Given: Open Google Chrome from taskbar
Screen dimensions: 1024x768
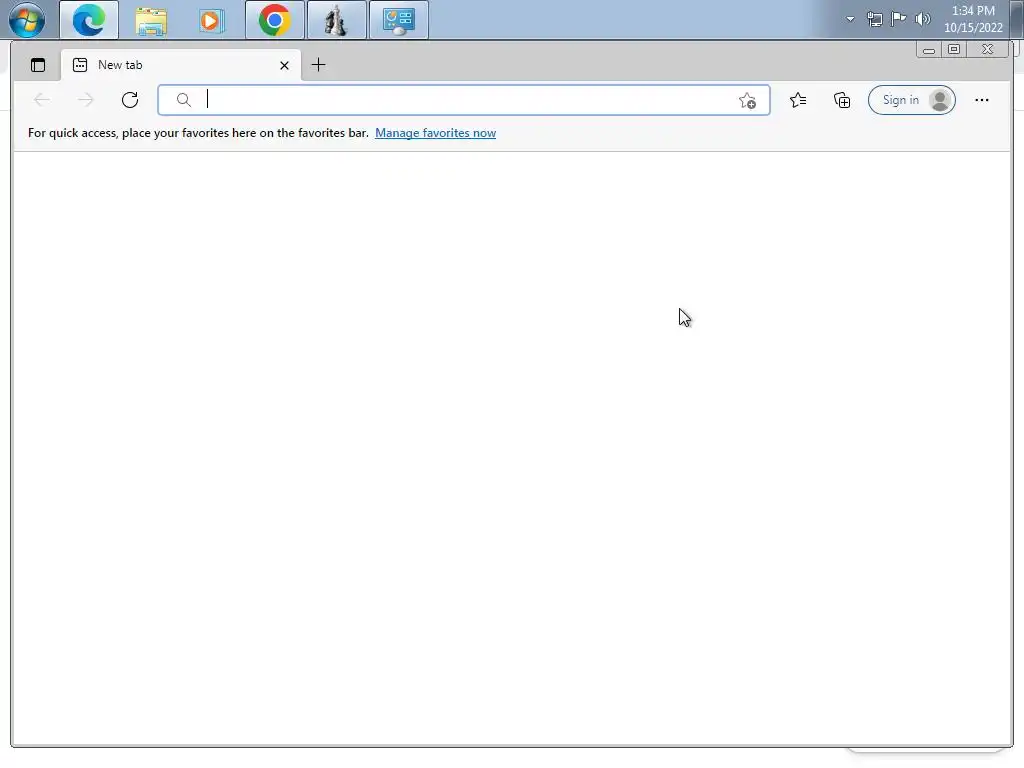Looking at the screenshot, I should pyautogui.click(x=274, y=20).
